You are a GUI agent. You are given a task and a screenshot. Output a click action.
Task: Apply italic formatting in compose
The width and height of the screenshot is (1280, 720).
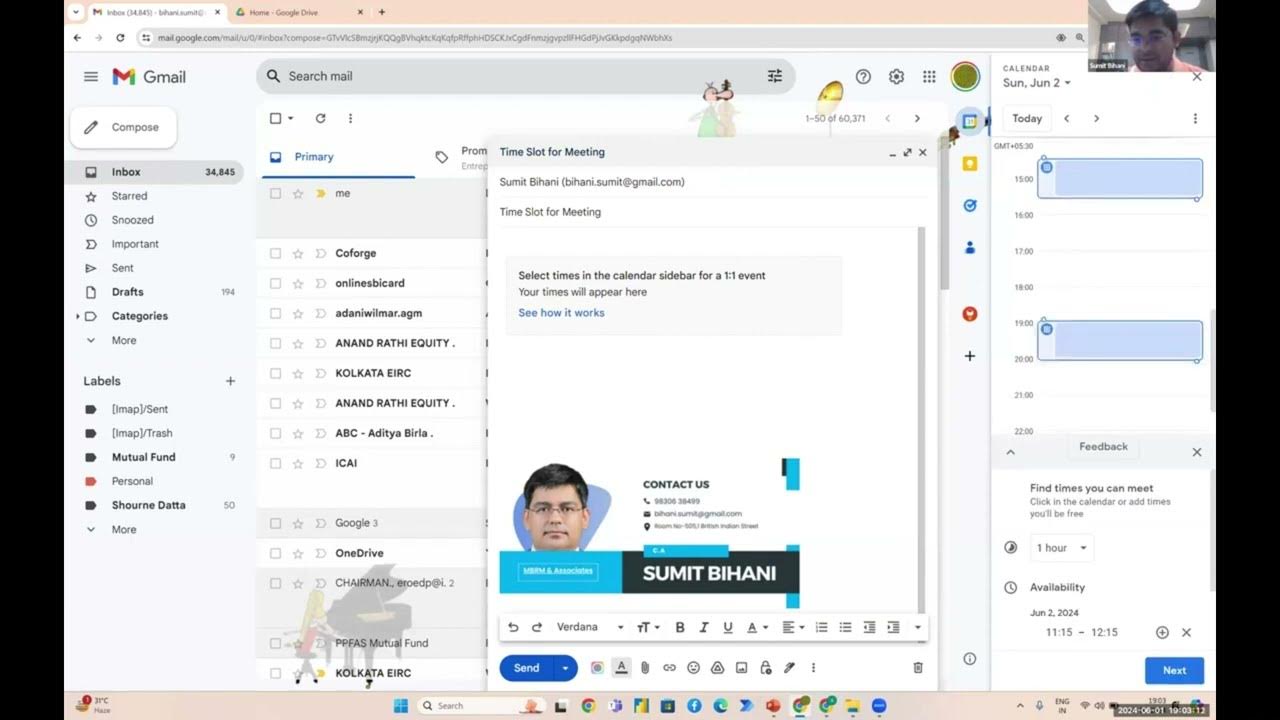pyautogui.click(x=704, y=627)
